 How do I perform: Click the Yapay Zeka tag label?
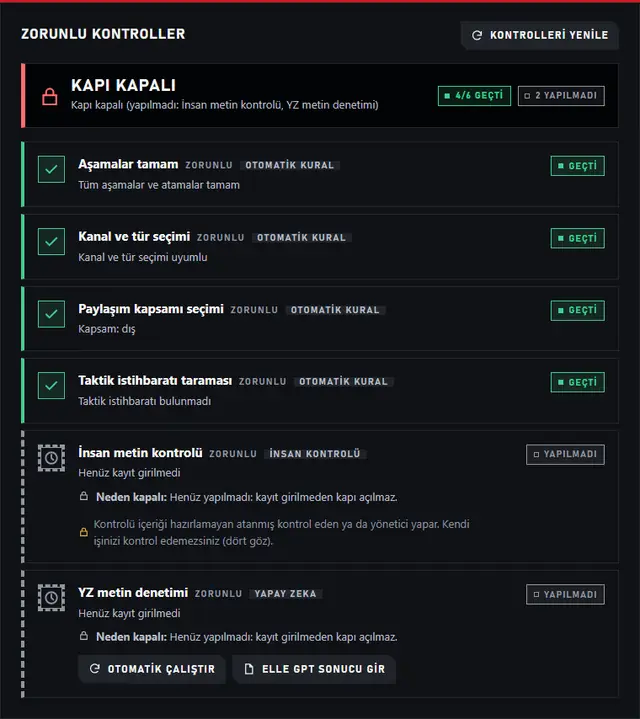286,594
